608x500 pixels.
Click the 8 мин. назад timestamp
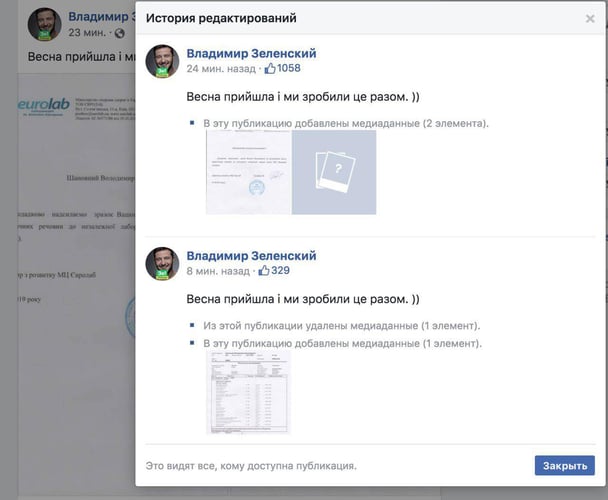tap(218, 271)
